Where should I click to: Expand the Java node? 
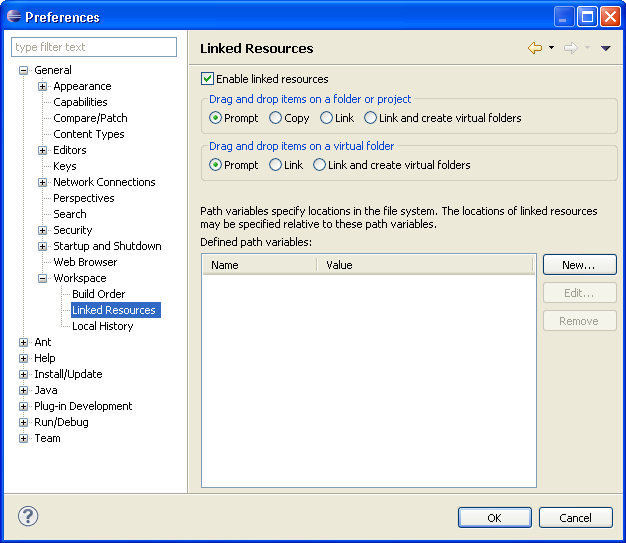point(24,390)
